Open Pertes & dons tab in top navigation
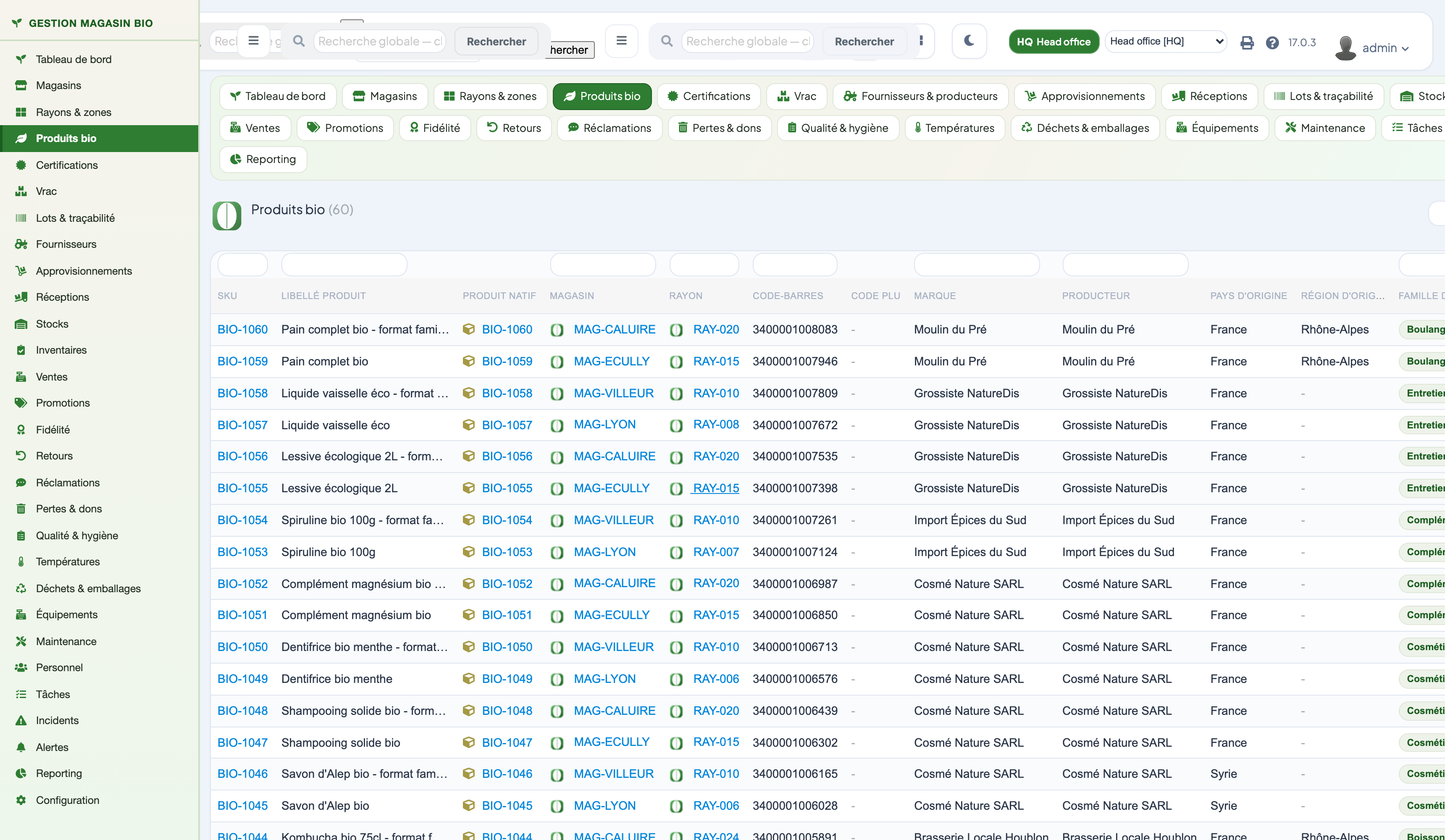 click(720, 128)
